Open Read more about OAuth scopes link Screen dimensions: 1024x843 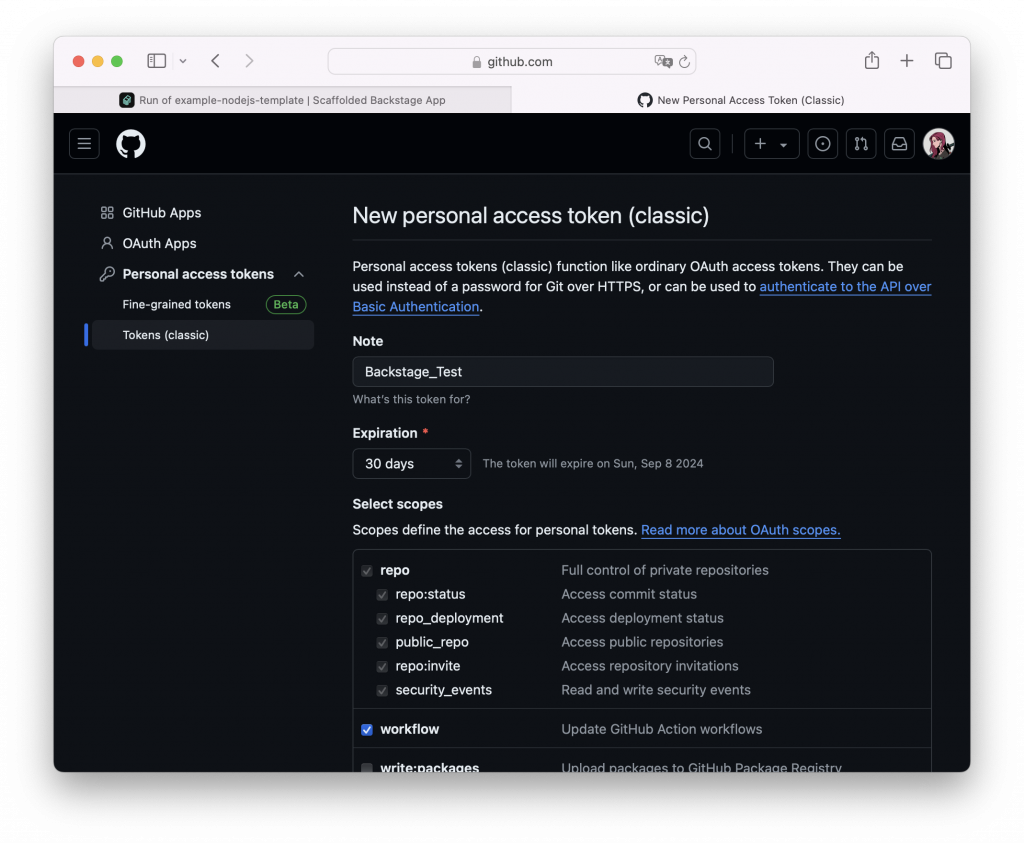741,530
